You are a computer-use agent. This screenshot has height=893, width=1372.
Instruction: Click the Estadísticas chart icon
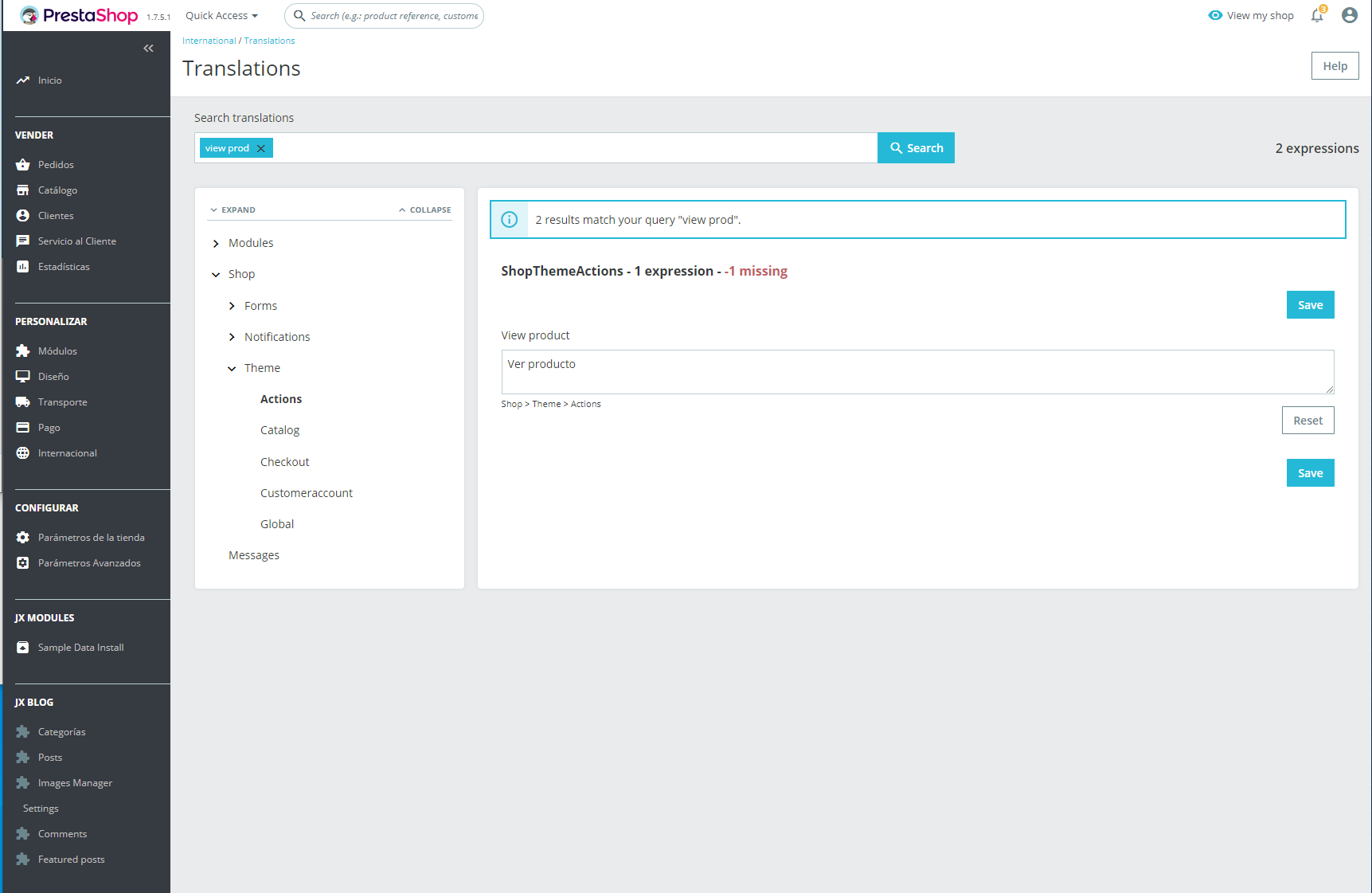pyautogui.click(x=22, y=267)
